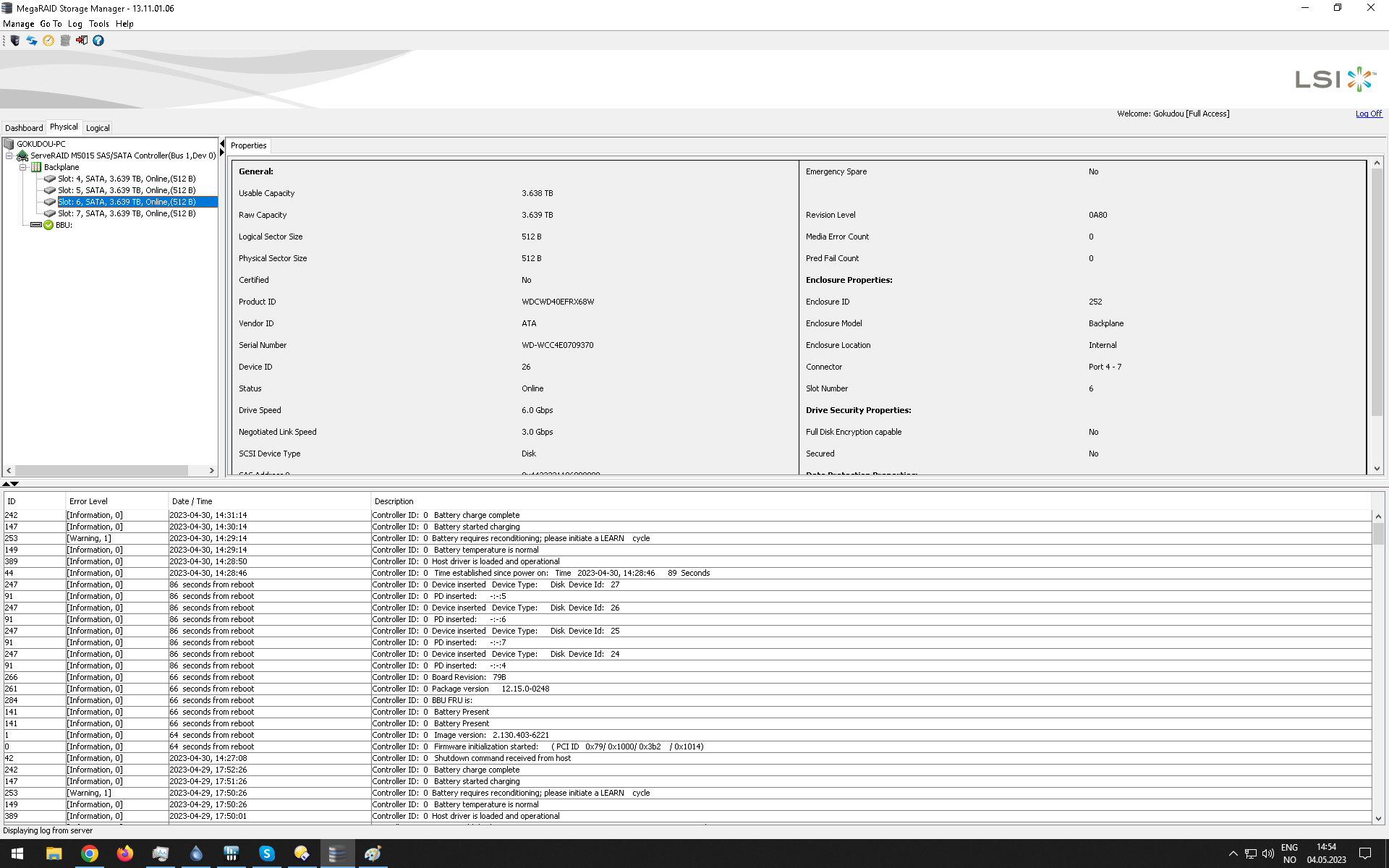Image resolution: width=1389 pixels, height=868 pixels.
Task: Collapse the ServeRAID M5015 Controller node
Action: 9,156
